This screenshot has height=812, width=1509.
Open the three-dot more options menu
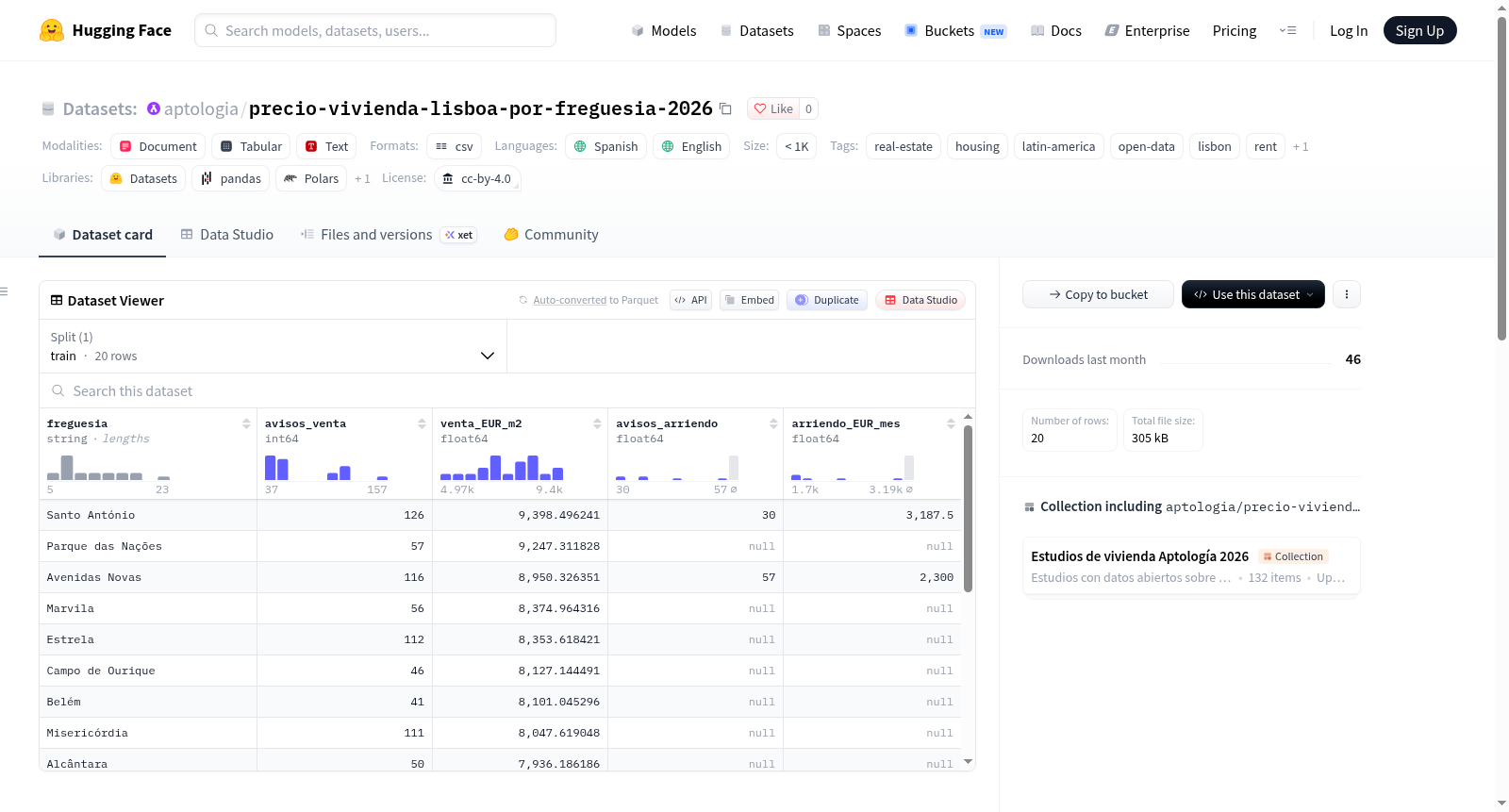tap(1346, 294)
